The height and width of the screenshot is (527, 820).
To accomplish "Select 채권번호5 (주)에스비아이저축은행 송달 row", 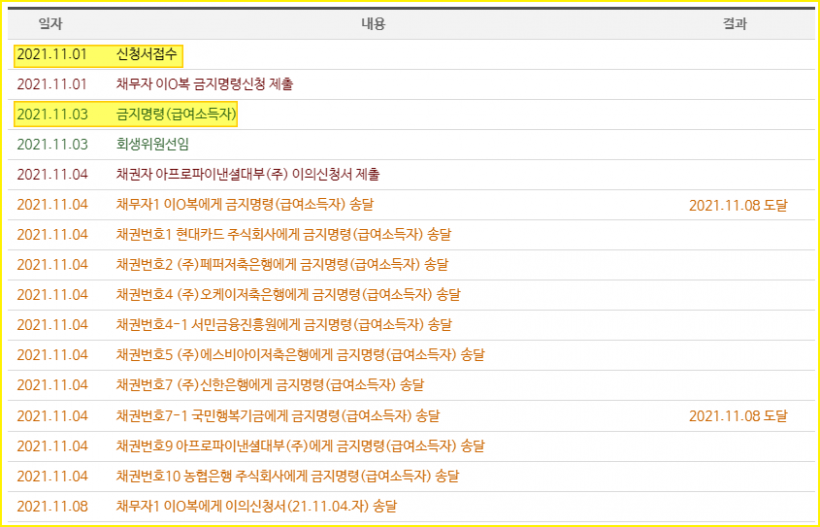I will [410, 355].
